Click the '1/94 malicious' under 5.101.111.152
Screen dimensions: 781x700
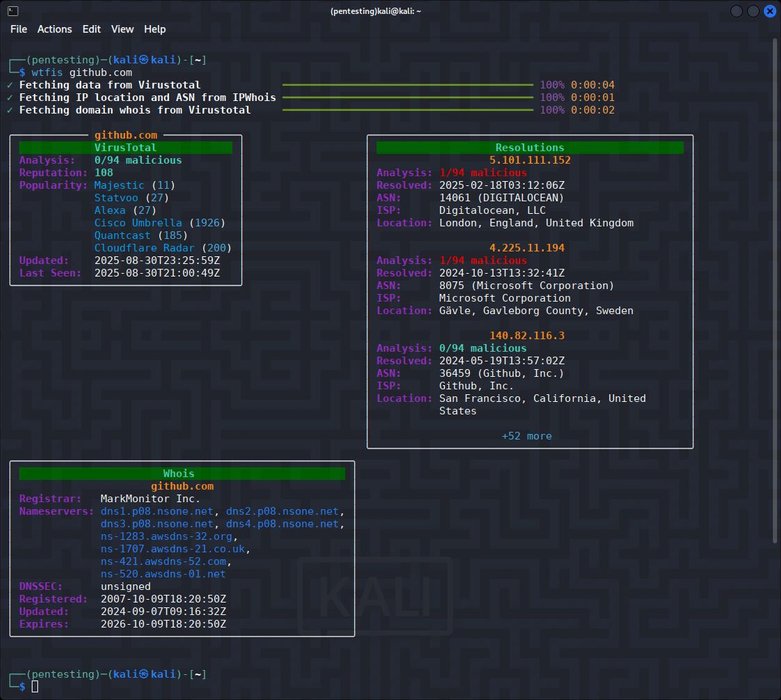point(483,172)
